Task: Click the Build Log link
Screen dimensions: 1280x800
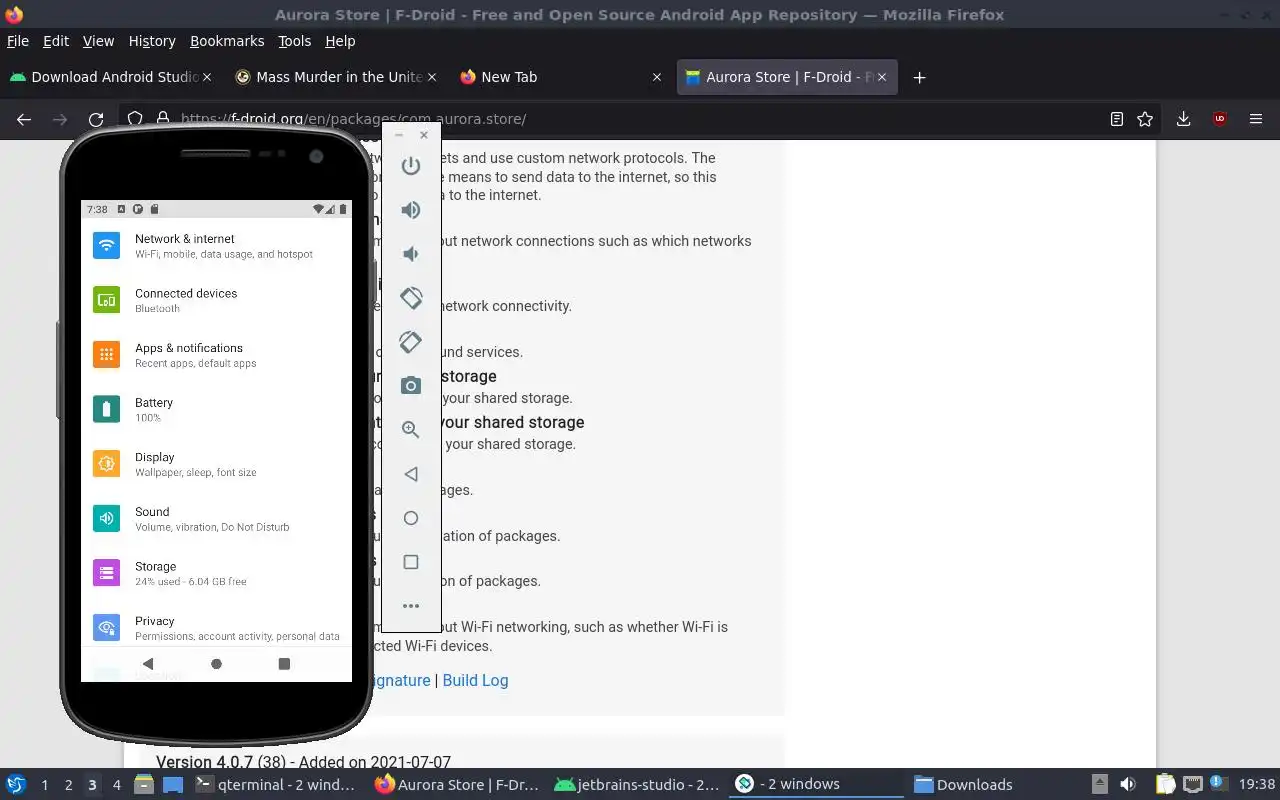Action: click(475, 680)
